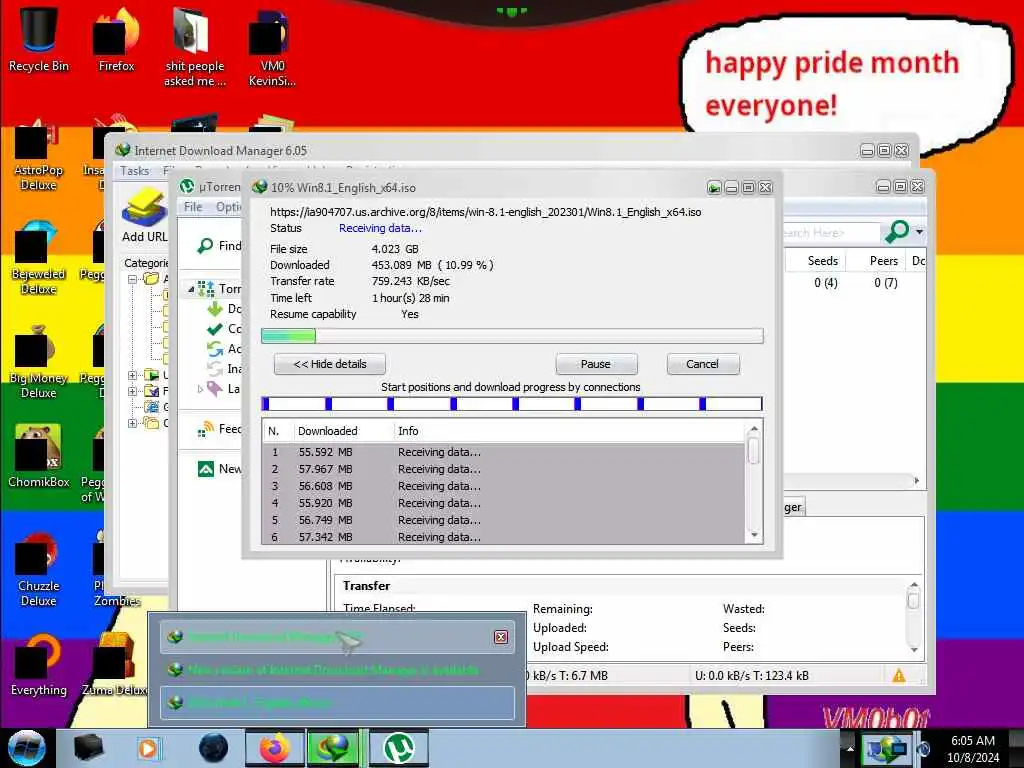Viewport: 1024px width, 768px height.
Task: Select the Active blue arrows item in uTorrent
Action: (x=215, y=349)
